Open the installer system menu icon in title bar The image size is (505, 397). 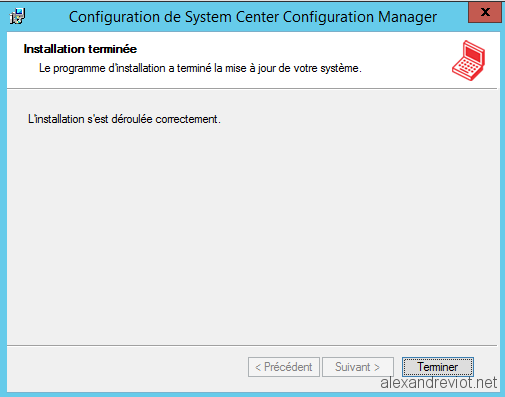17,16
